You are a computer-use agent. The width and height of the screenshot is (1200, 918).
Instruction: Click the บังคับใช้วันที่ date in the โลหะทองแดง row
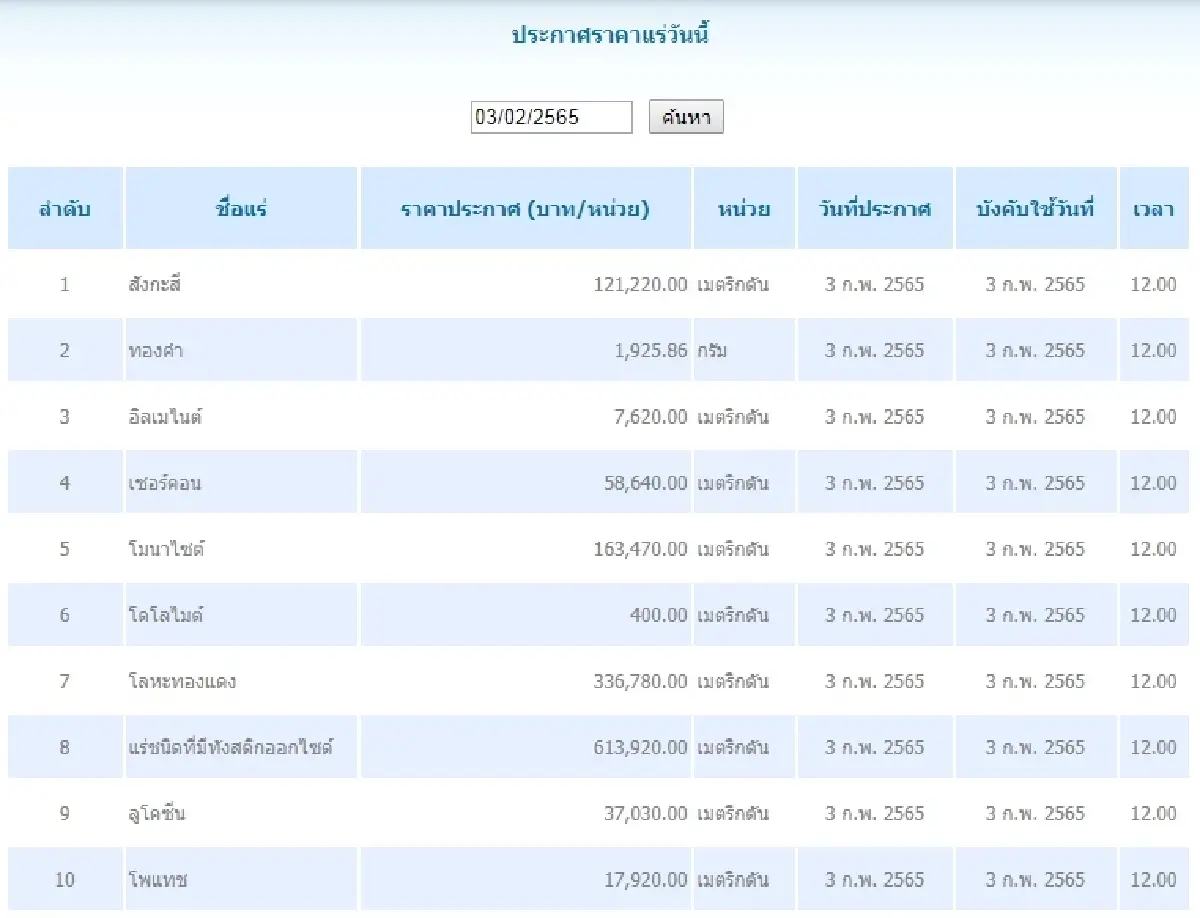click(1035, 681)
